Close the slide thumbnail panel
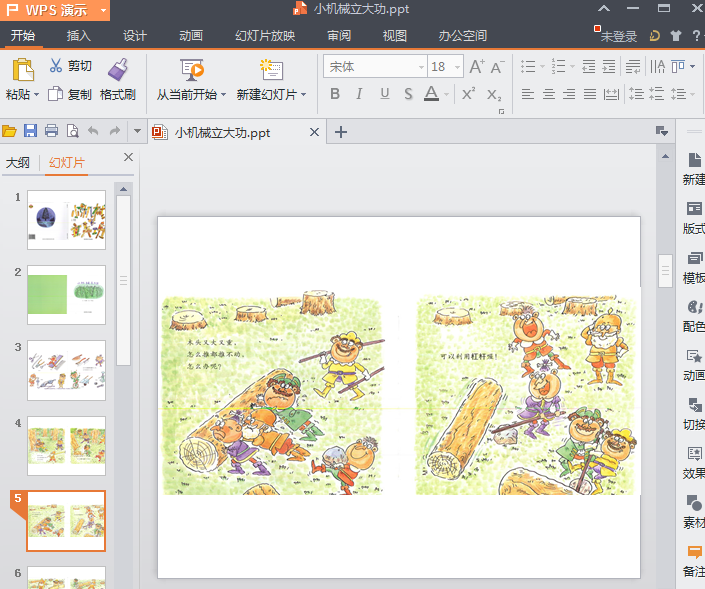The image size is (705, 589). click(x=128, y=157)
